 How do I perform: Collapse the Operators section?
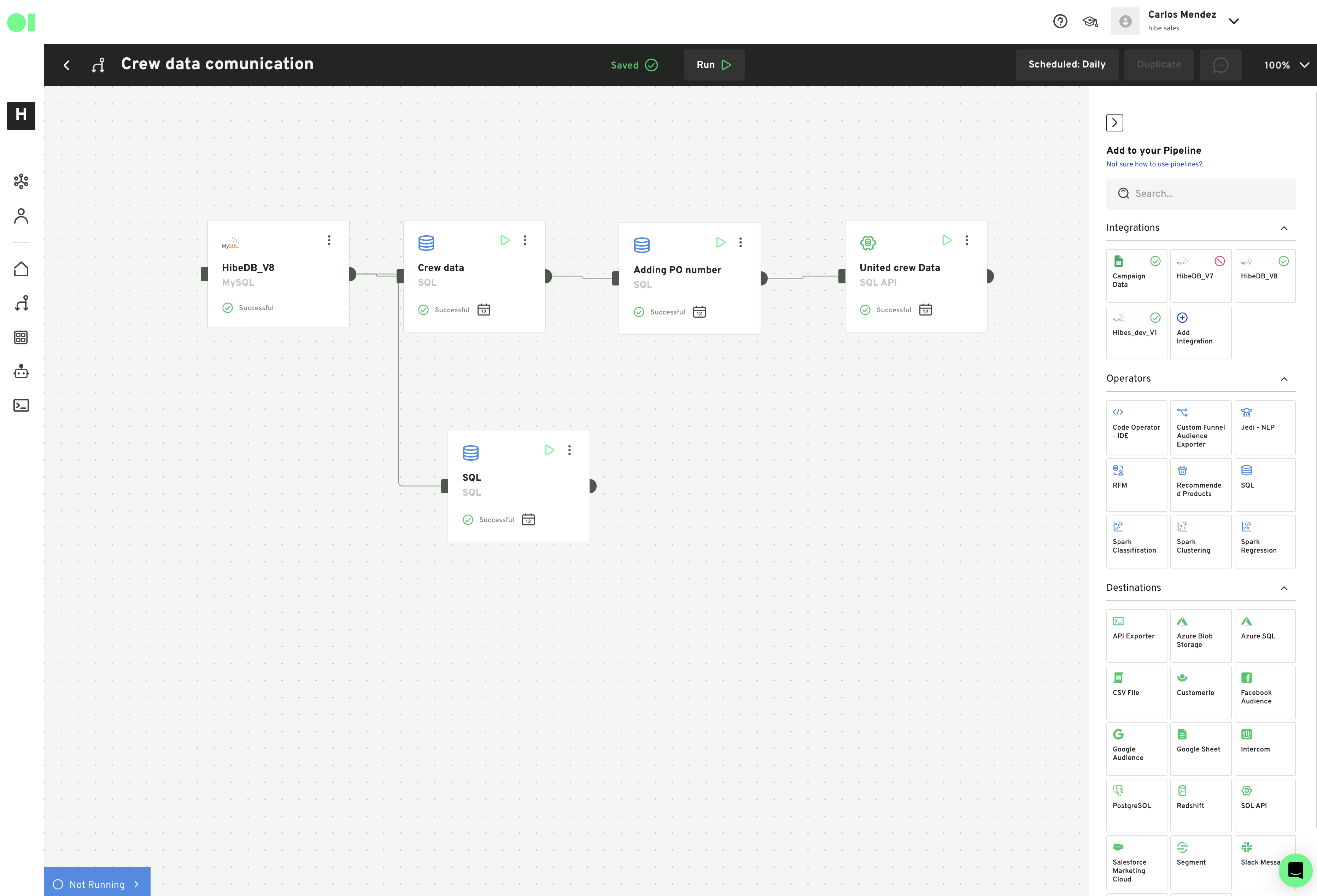click(x=1283, y=379)
